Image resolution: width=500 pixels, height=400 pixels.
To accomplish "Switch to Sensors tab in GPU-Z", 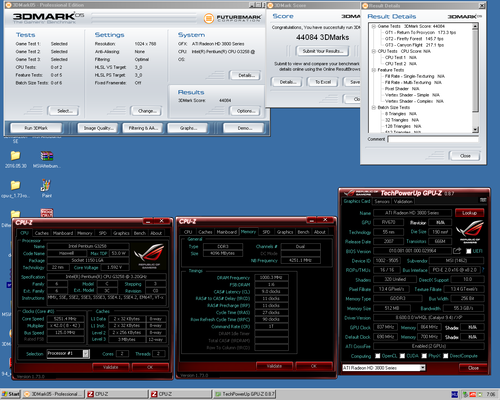I will (382, 201).
